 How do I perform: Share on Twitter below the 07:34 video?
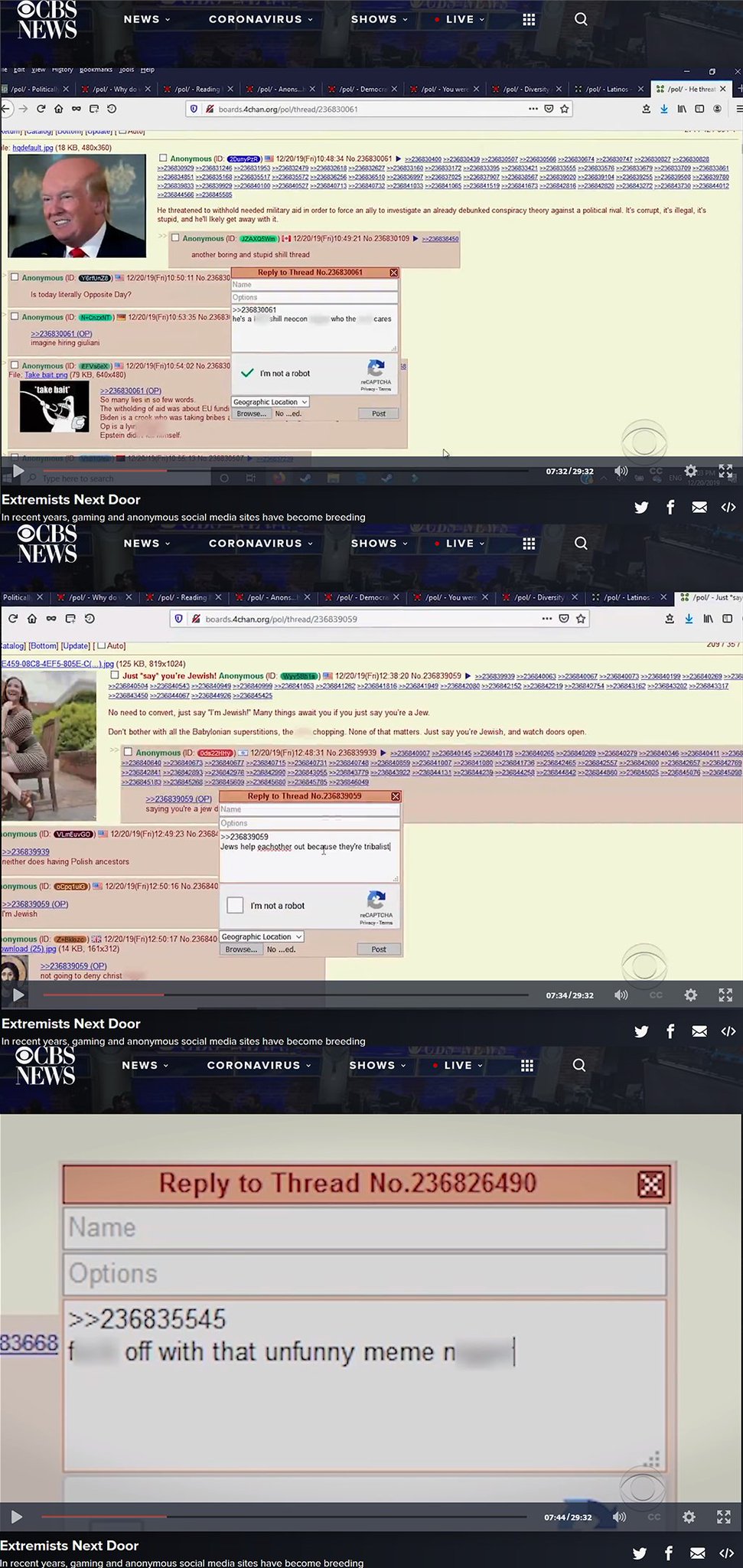[641, 1031]
